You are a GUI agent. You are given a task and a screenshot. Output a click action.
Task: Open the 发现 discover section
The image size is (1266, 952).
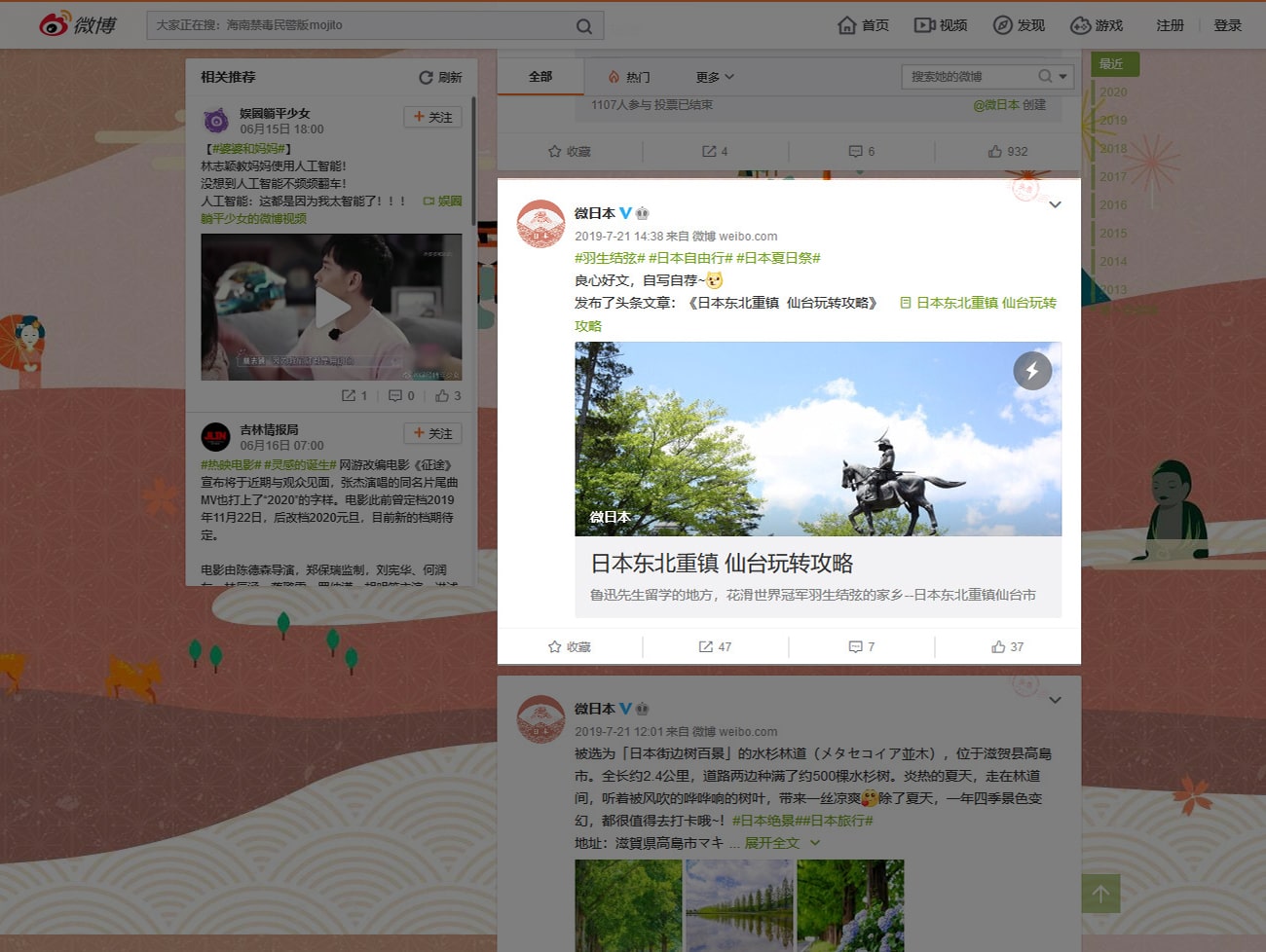[1019, 25]
